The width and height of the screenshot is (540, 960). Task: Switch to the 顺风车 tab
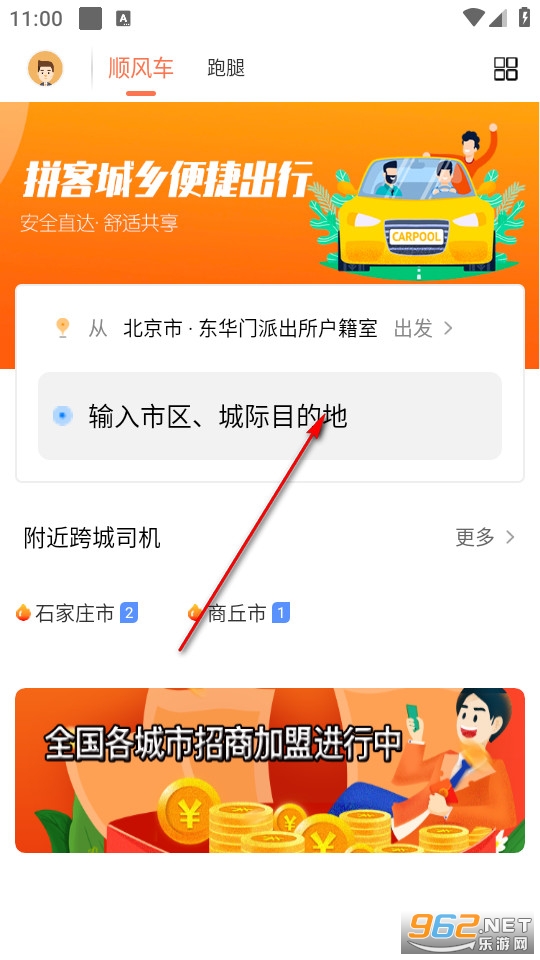pyautogui.click(x=141, y=67)
